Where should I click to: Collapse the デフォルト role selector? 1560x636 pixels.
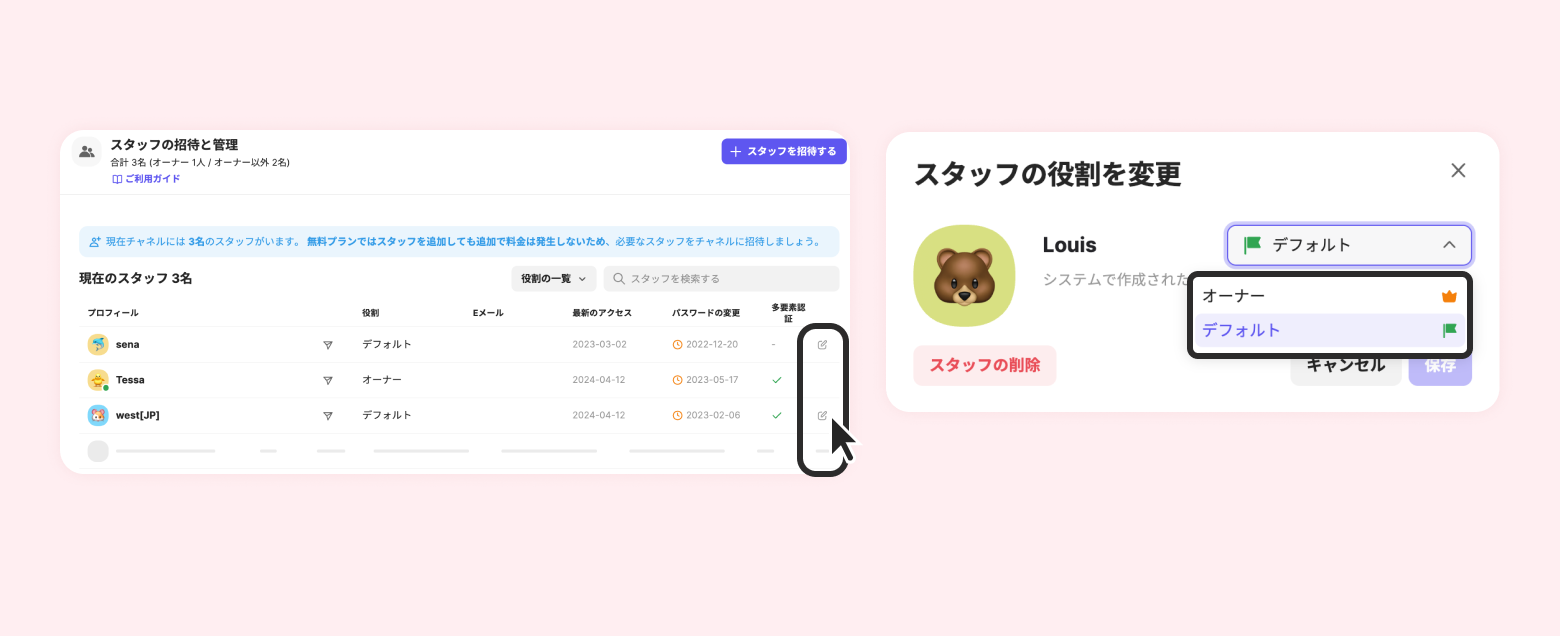tap(1349, 245)
